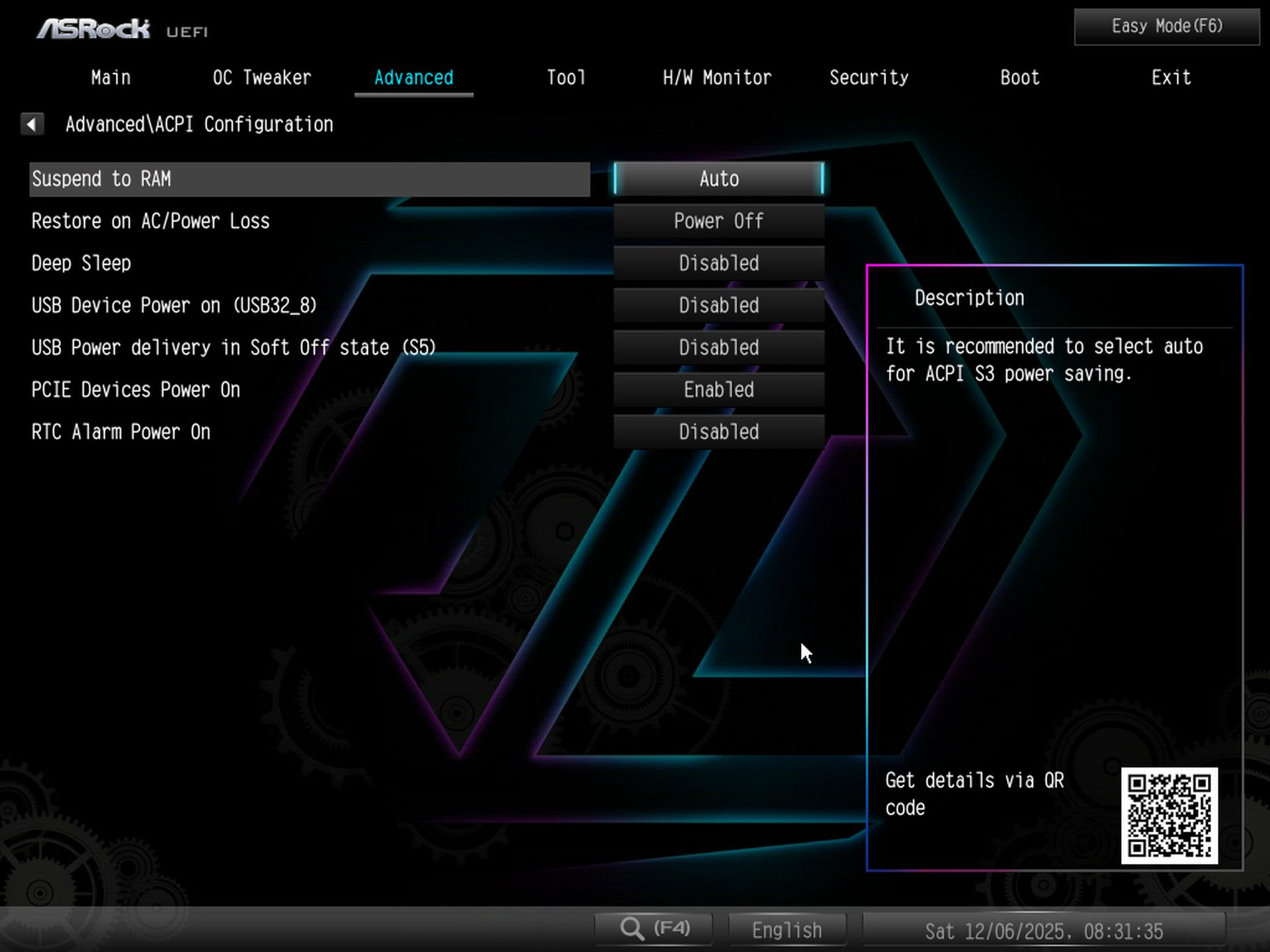This screenshot has height=952, width=1270.
Task: Disable PCIE Devices Power On
Action: 718,389
